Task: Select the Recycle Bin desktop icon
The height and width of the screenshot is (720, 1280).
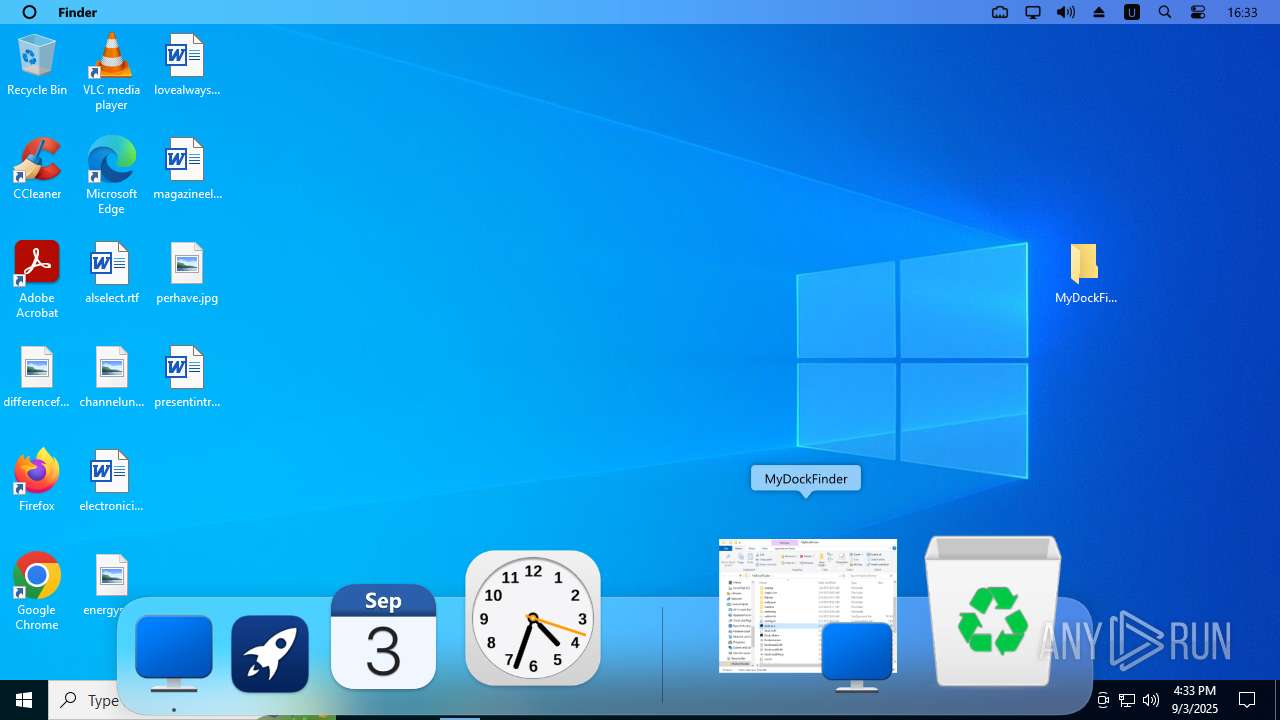Action: coord(37,65)
